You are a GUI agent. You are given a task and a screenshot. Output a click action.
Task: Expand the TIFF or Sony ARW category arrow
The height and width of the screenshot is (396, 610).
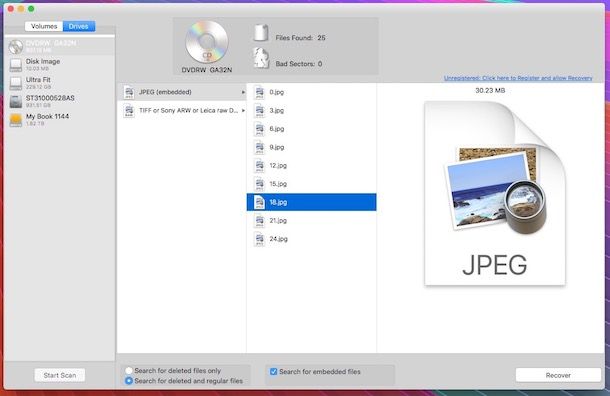point(243,110)
